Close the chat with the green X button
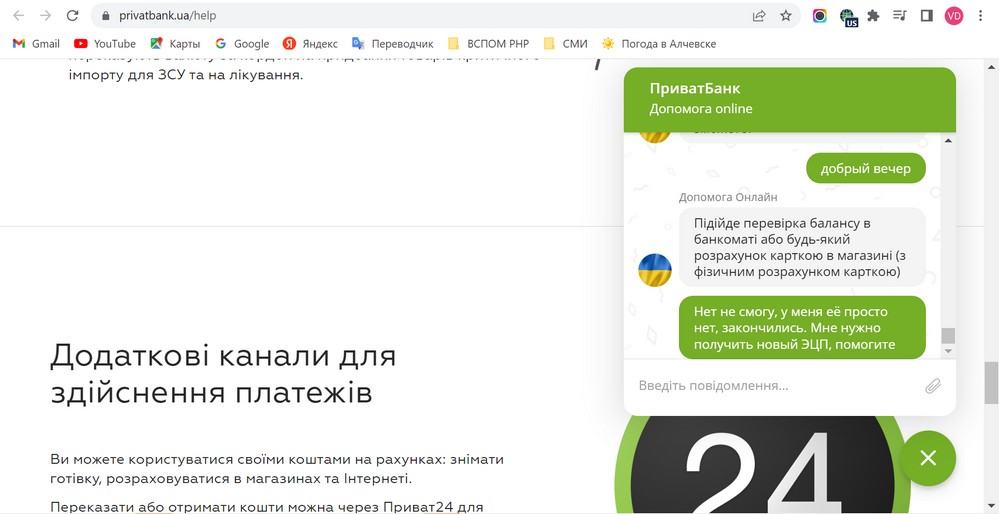The height and width of the screenshot is (514, 999). pos(928,458)
